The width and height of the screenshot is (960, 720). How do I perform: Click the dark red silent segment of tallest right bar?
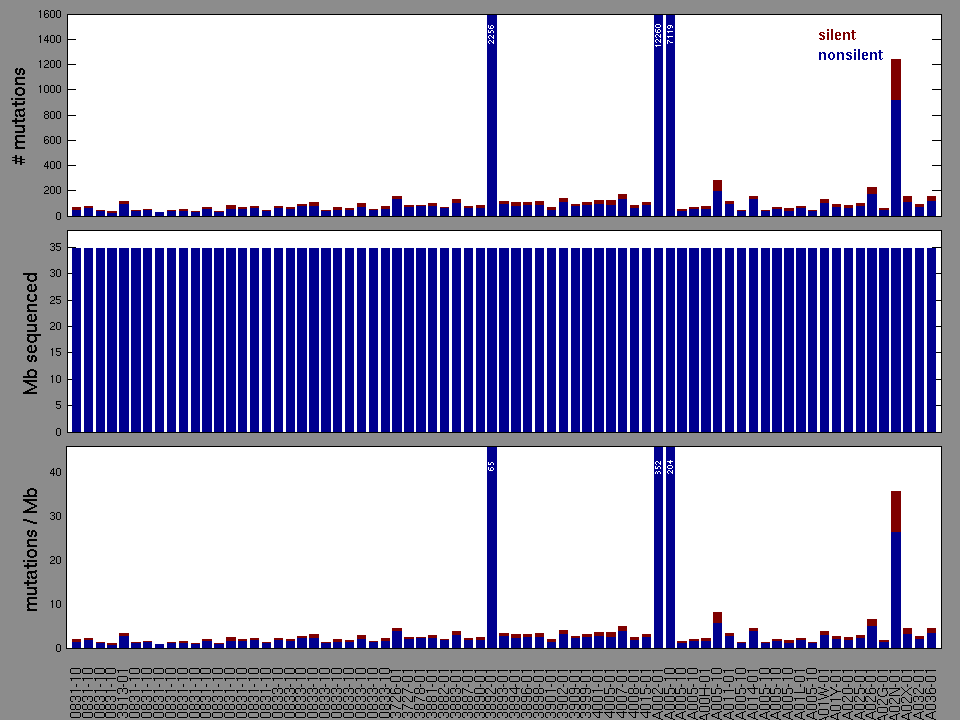tap(896, 79)
